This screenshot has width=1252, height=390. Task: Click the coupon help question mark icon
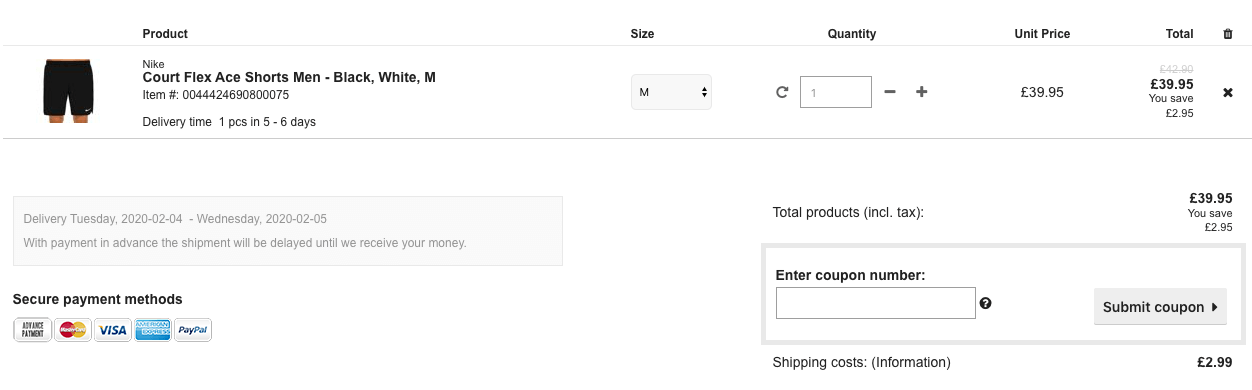[x=985, y=303]
